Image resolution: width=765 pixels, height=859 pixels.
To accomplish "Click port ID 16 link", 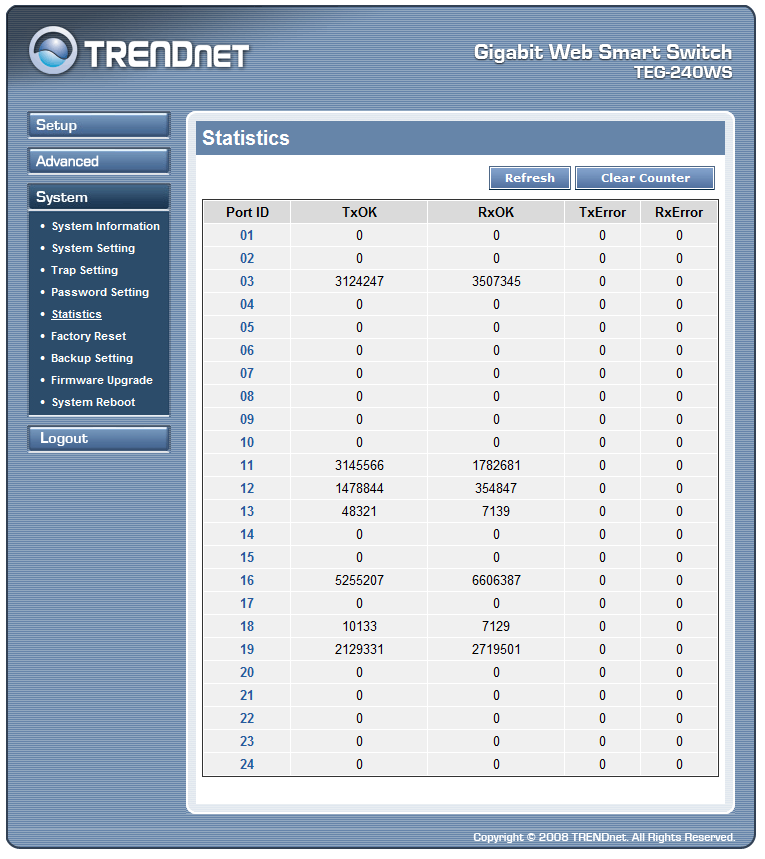I will 247,581.
